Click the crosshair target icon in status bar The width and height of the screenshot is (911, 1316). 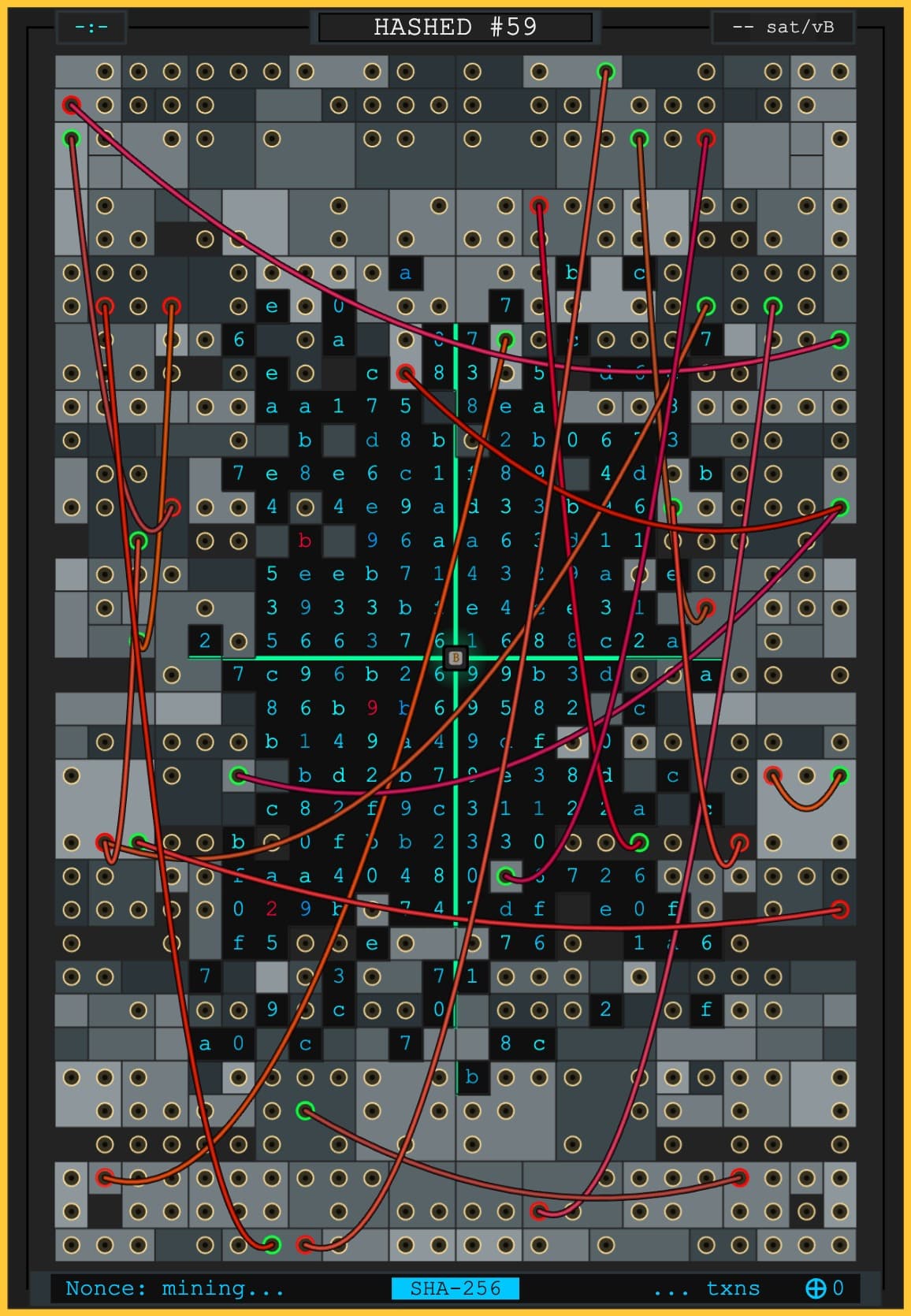815,1288
